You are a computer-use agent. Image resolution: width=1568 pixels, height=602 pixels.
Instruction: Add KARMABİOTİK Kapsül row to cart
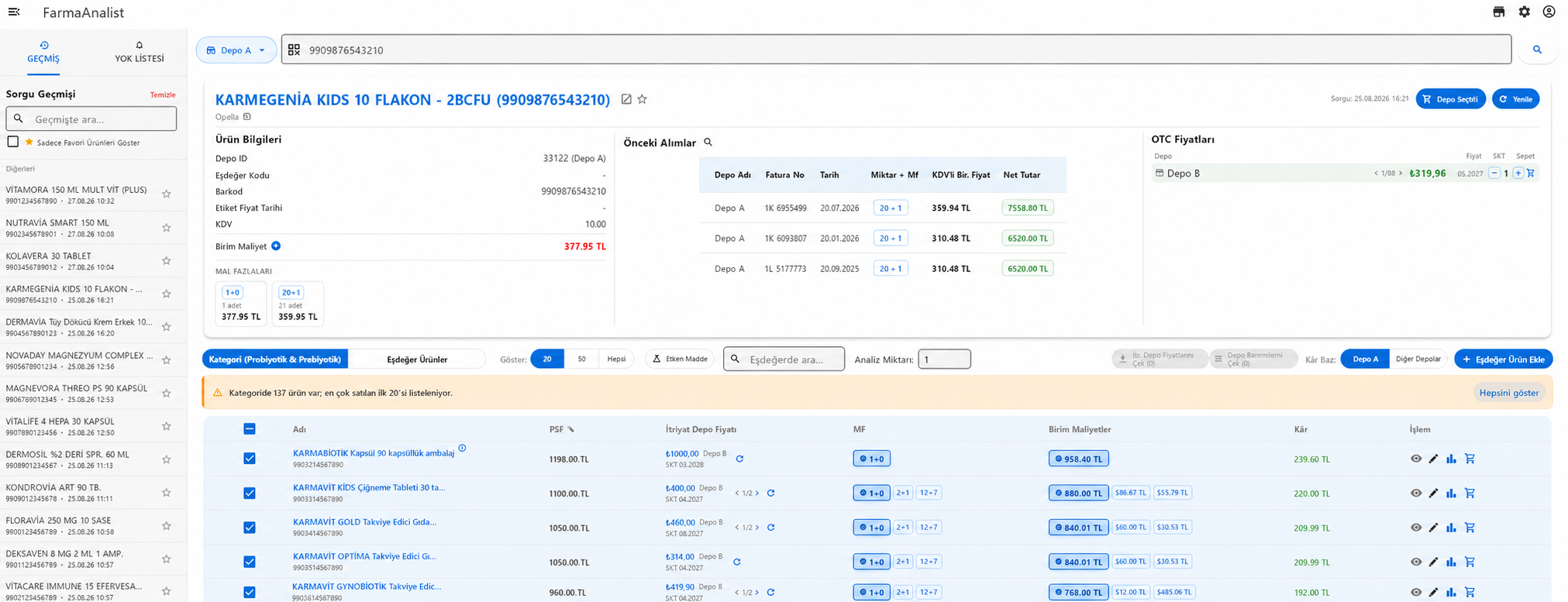[x=1470, y=459]
